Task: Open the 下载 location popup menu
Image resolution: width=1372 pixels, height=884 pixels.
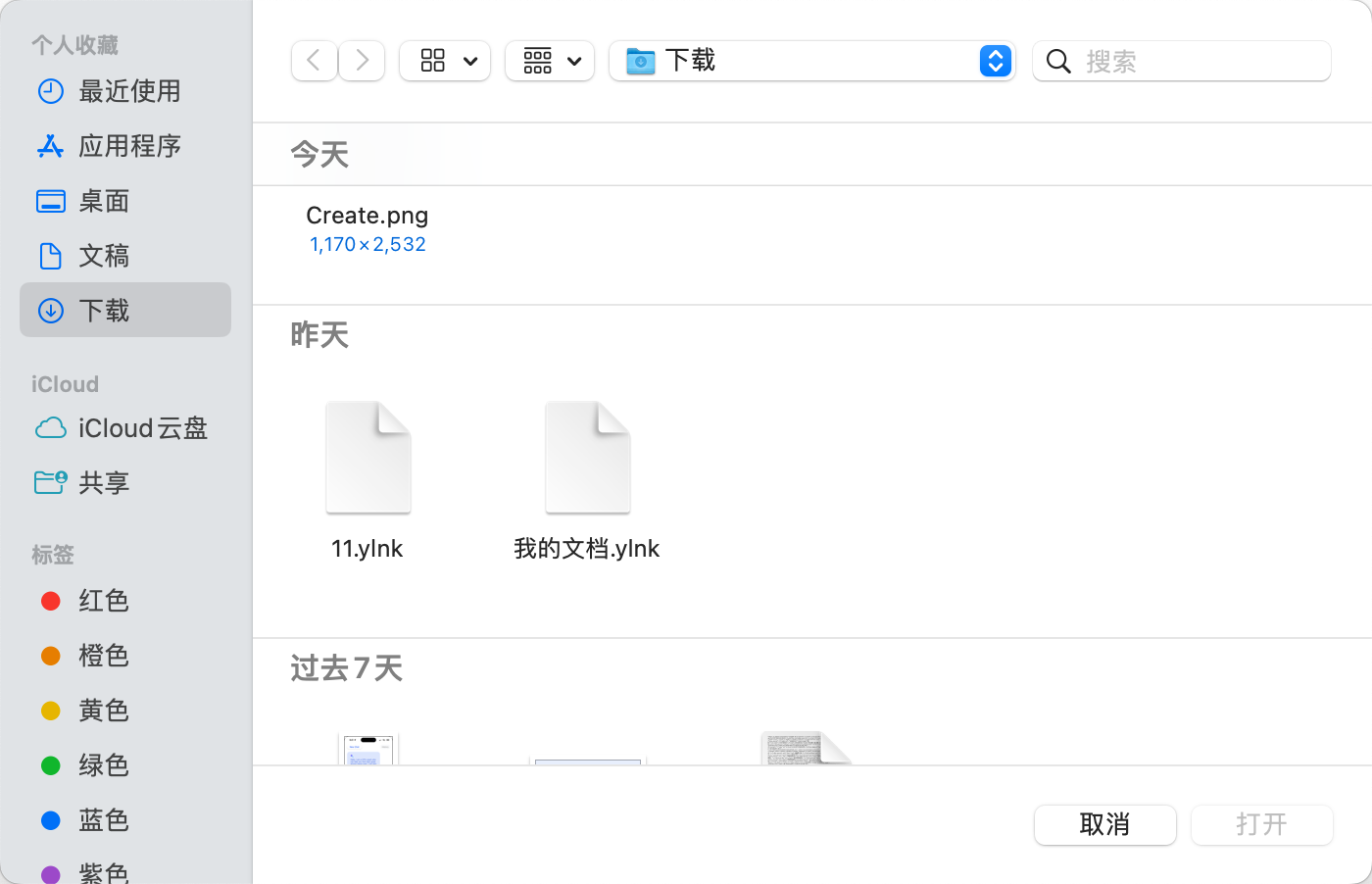Action: pyautogui.click(x=811, y=61)
